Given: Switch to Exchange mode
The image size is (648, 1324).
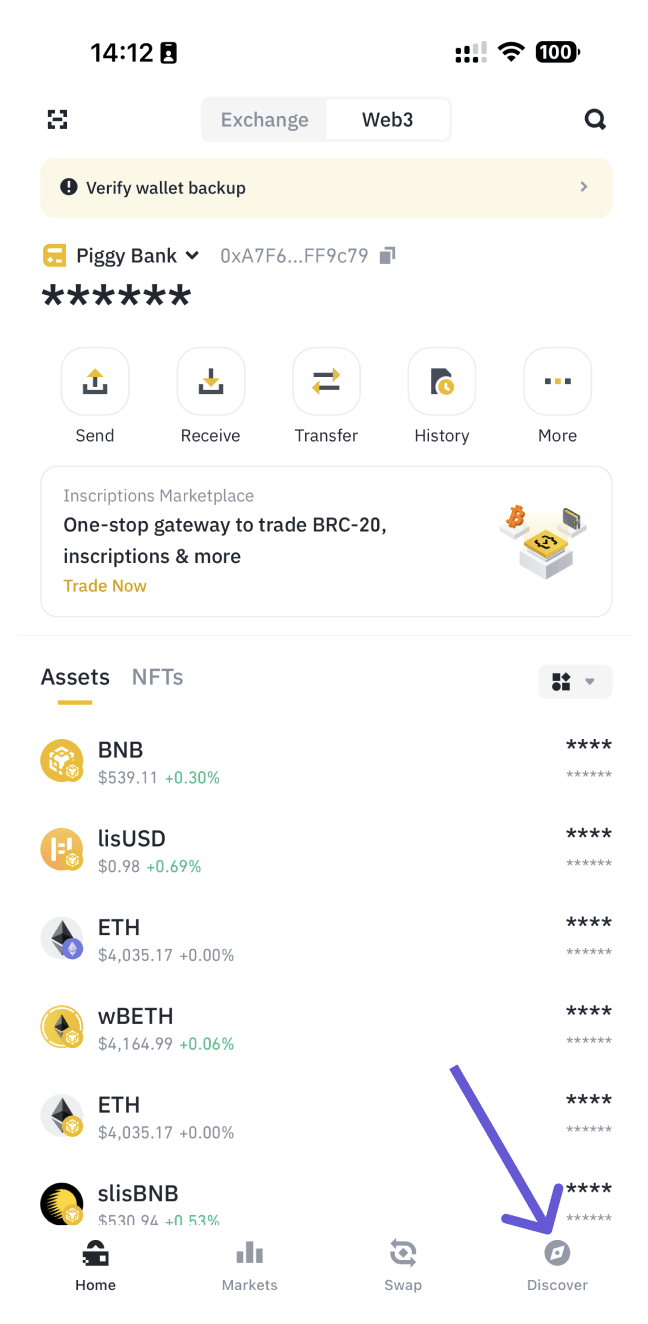Looking at the screenshot, I should [265, 120].
